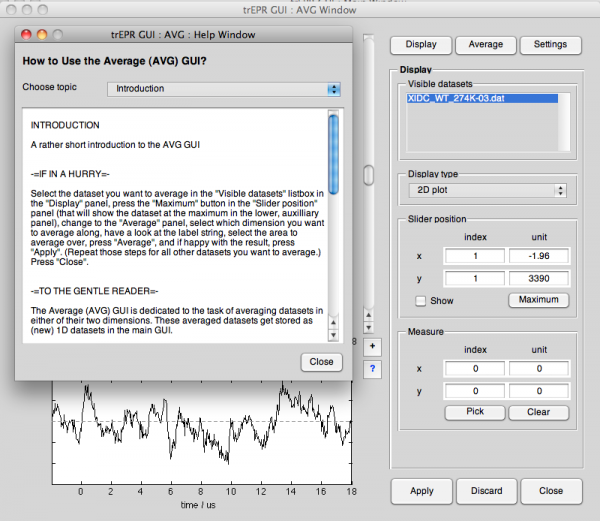Screen dimensions: 600x521
Task: Click the Clear button in Measure panel
Action: 538,412
